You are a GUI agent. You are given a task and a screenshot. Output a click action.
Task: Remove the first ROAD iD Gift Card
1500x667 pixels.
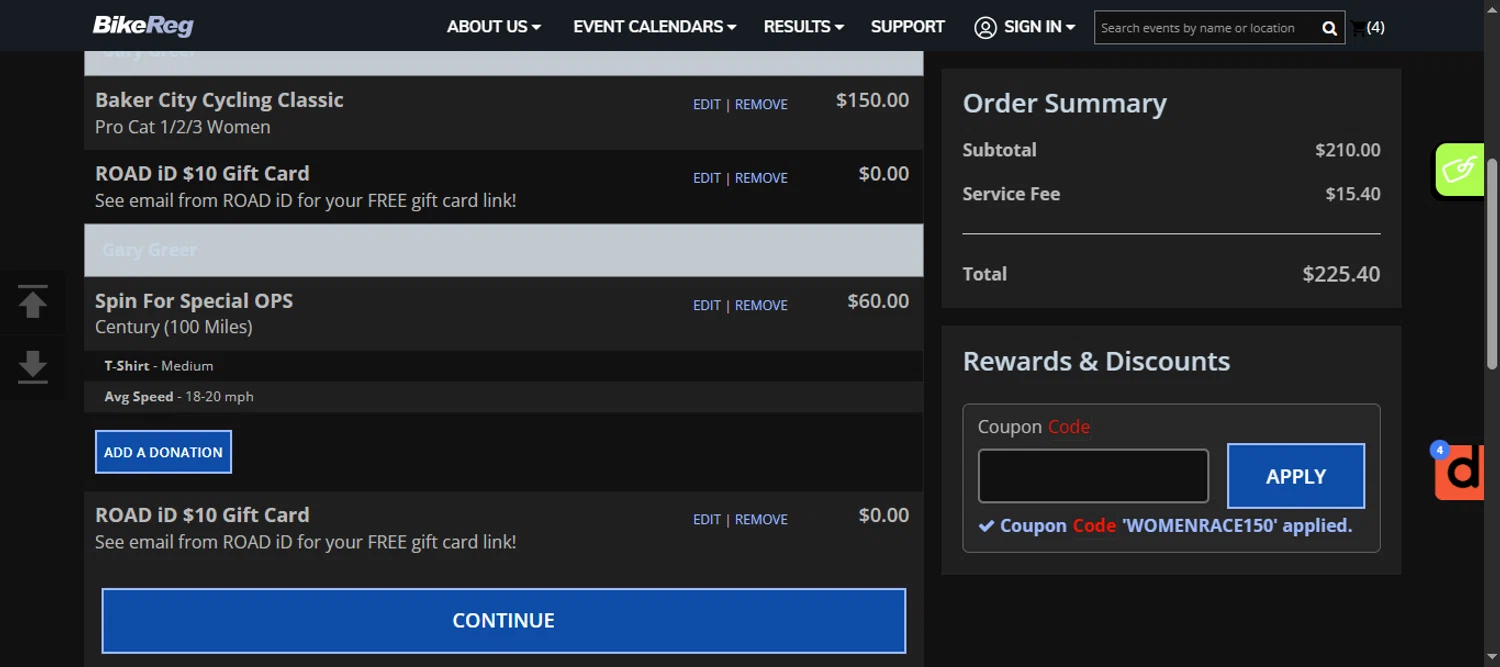pos(761,178)
